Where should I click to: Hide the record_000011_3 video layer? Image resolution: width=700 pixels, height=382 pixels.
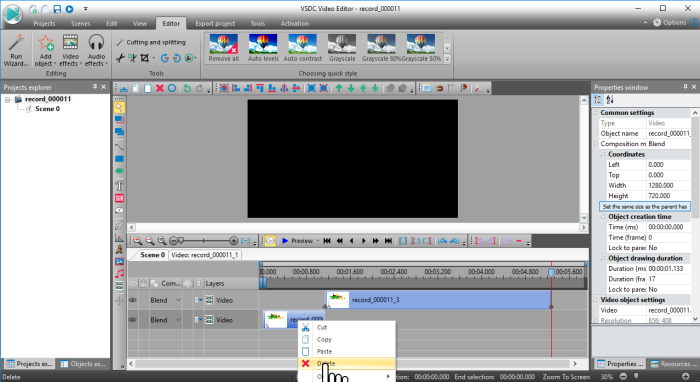point(133,300)
